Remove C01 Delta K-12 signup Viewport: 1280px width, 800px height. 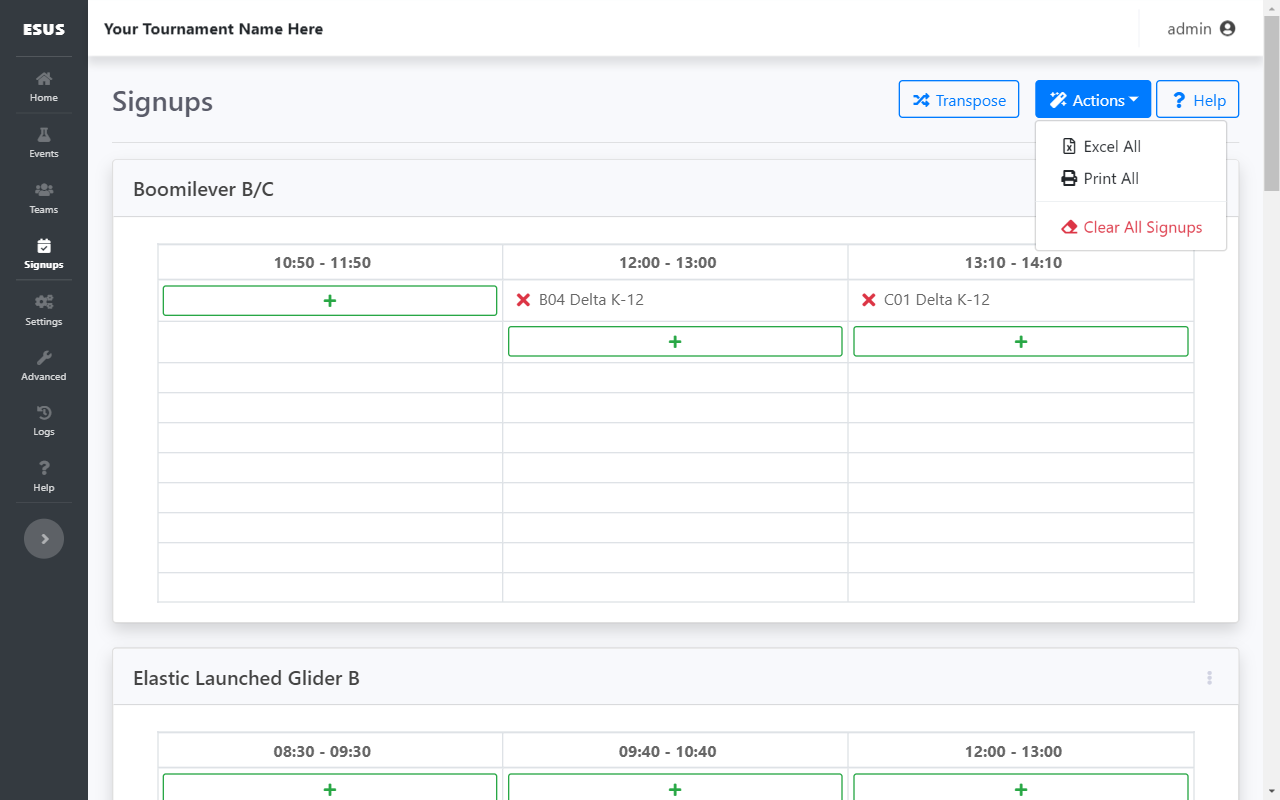[x=868, y=300]
